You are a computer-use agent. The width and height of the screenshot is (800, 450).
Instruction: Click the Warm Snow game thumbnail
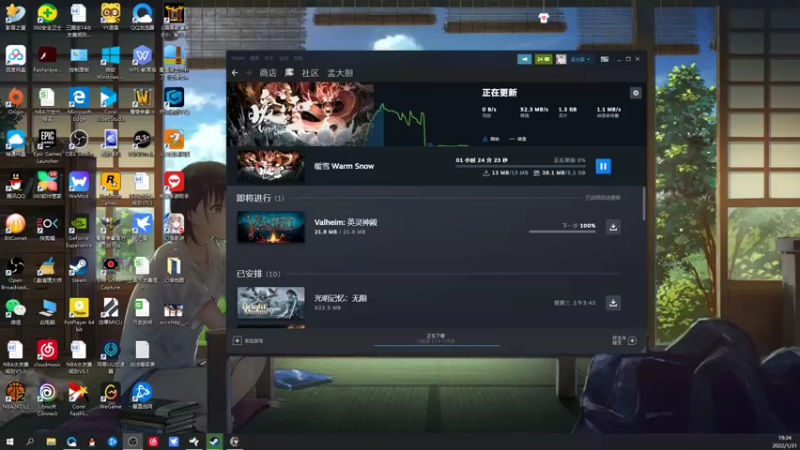pos(271,166)
